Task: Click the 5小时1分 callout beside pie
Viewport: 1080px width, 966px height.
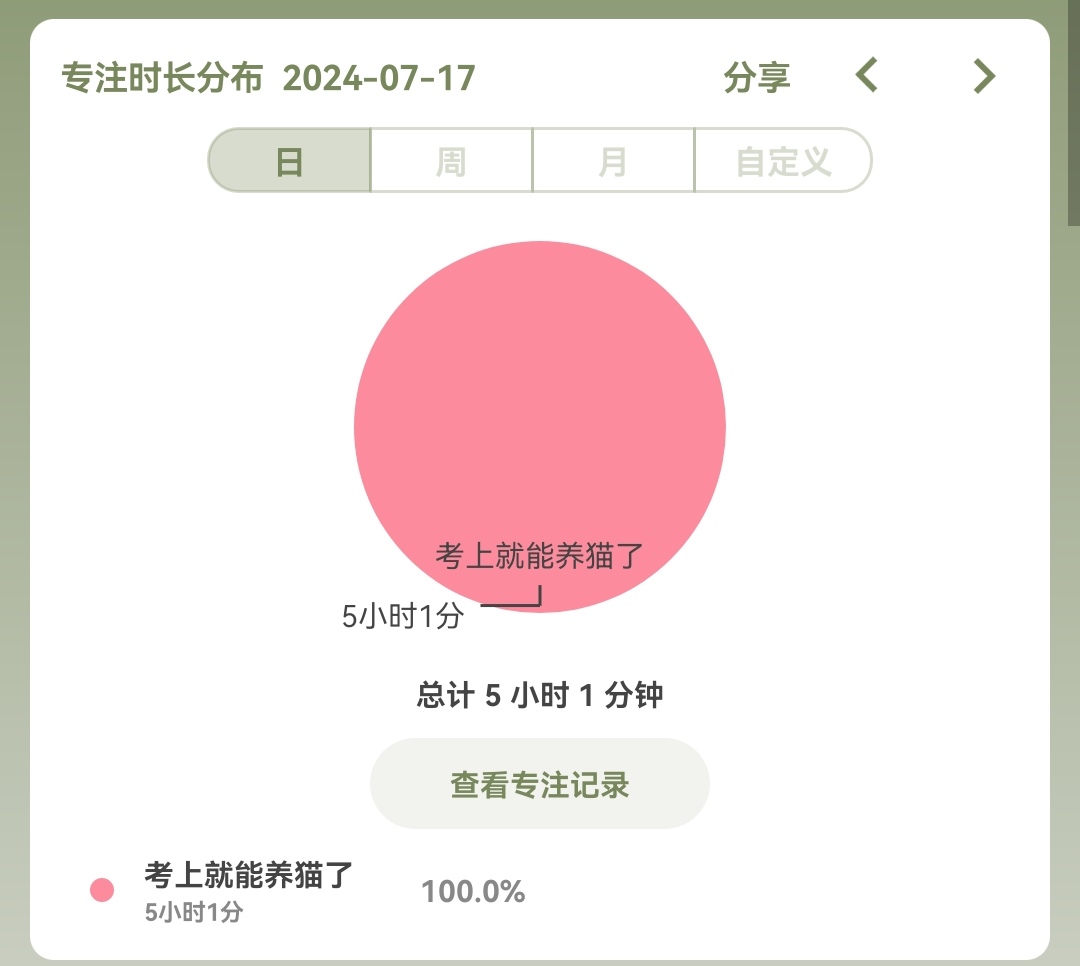Action: point(403,617)
